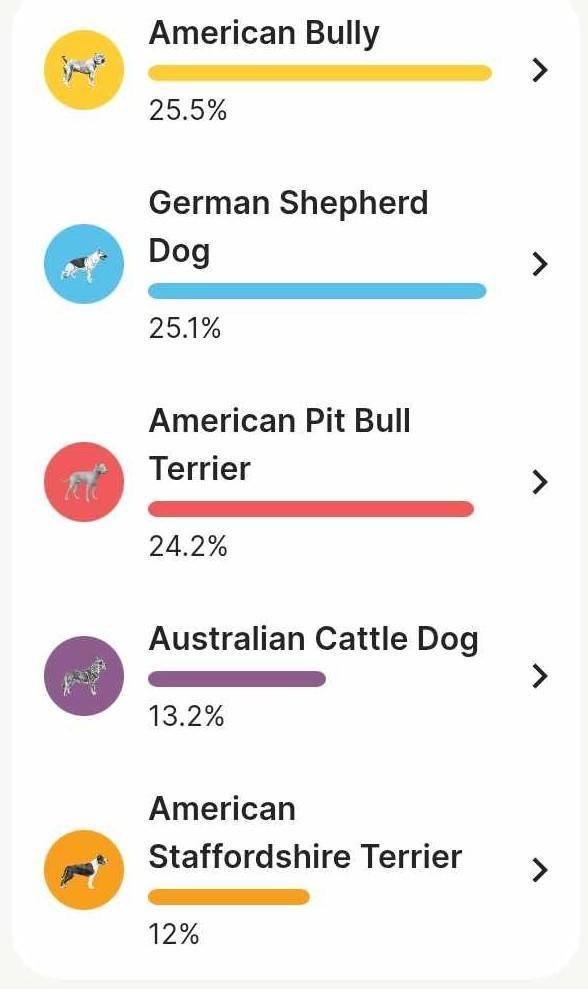Open the American Pit Bull Terrier title
588x989 pixels.
point(279,445)
